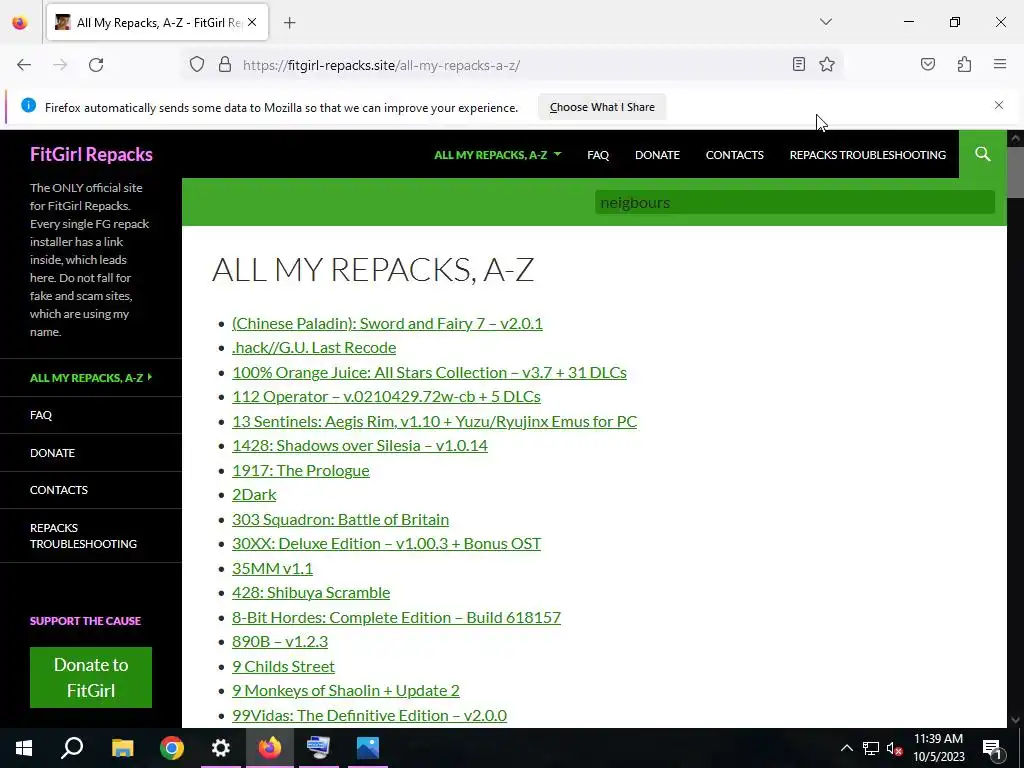Viewport: 1024px width, 768px height.
Task: Open 30XX: Deluxe Edition link
Action: pyautogui.click(x=386, y=543)
